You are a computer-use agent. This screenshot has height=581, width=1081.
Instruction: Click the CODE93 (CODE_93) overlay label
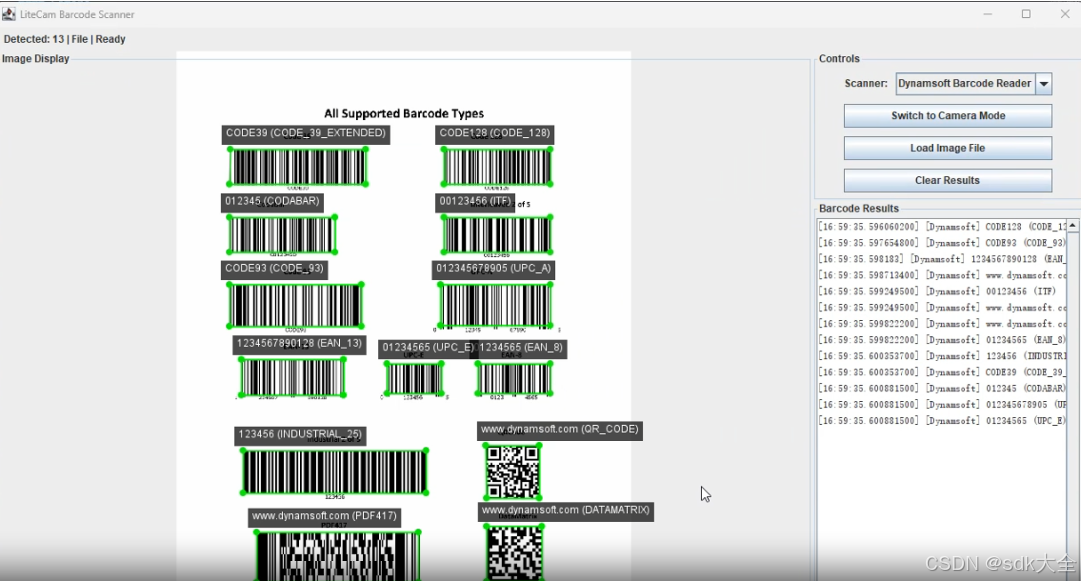click(x=274, y=269)
